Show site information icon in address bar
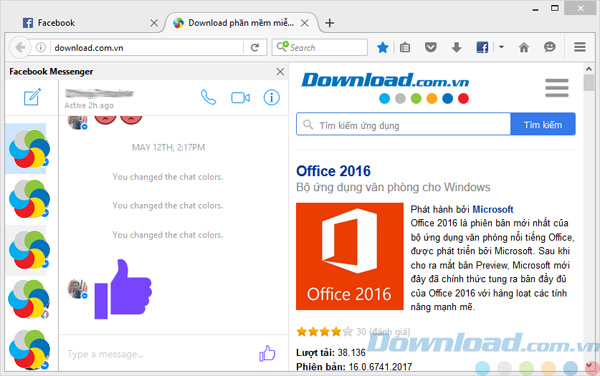The image size is (600, 376). (x=41, y=47)
